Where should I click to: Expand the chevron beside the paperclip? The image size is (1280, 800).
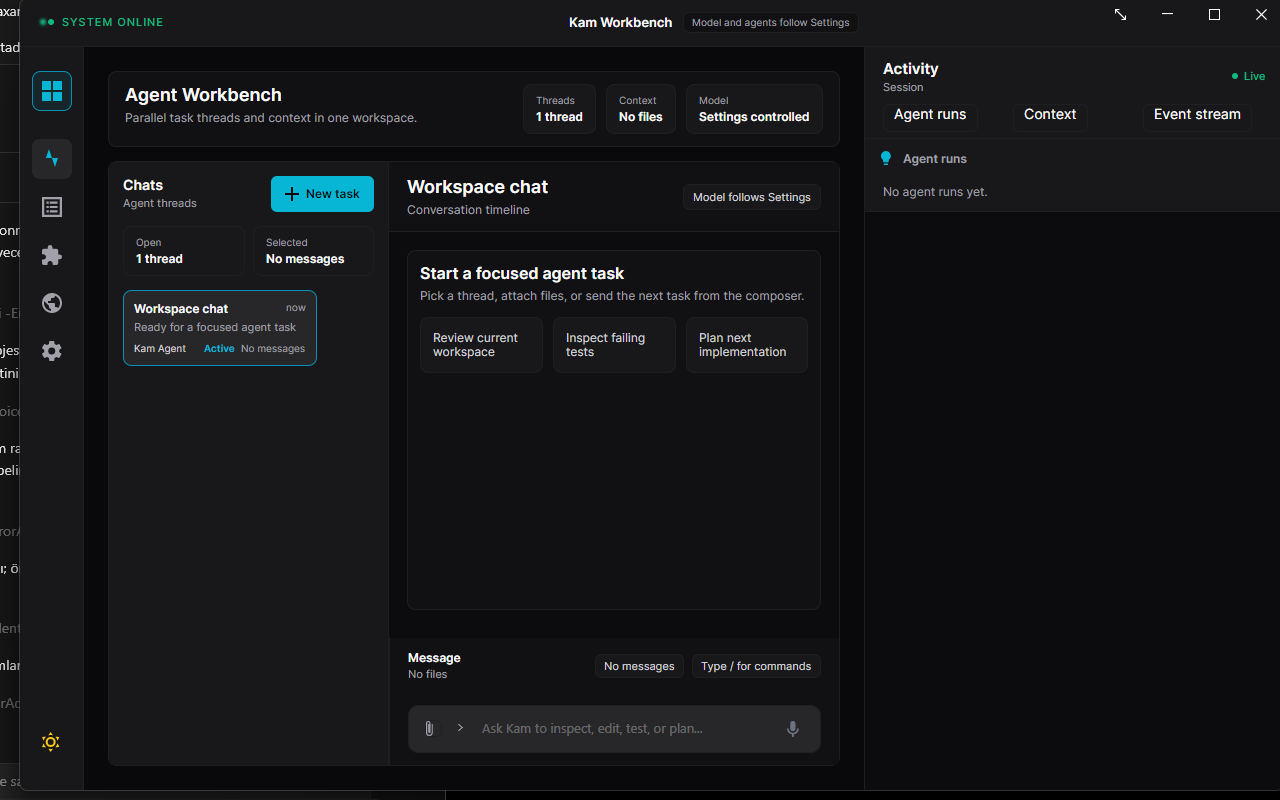(460, 728)
